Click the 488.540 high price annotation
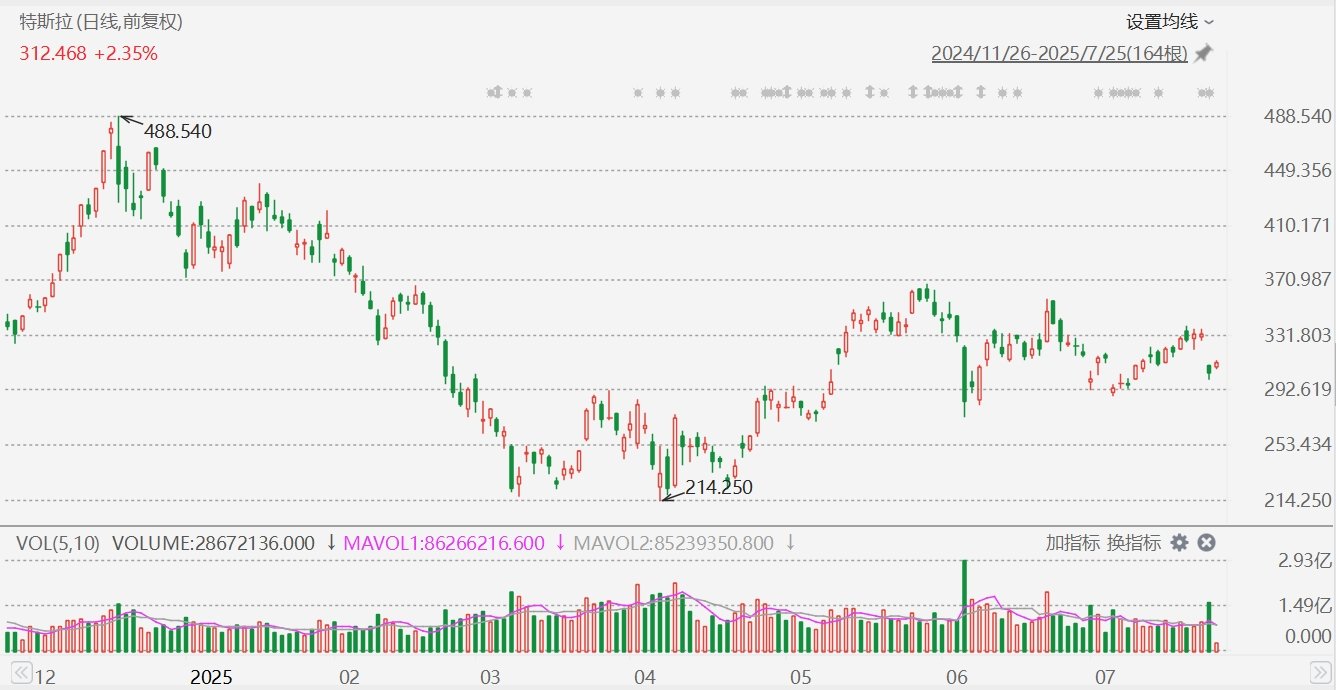This screenshot has width=1336, height=690. (178, 131)
